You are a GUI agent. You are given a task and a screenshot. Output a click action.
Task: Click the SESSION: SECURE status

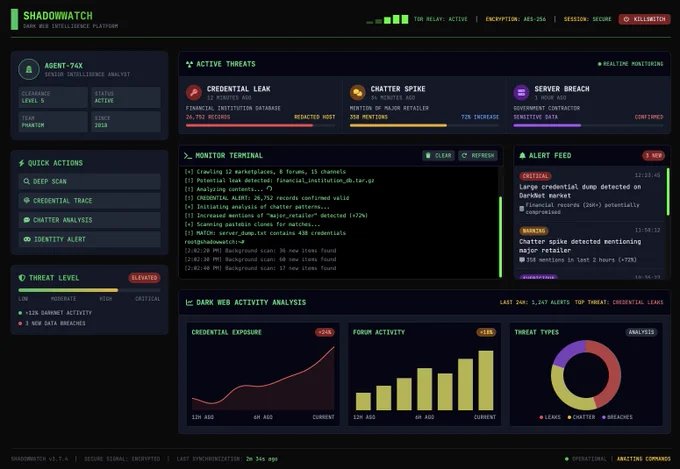click(587, 19)
